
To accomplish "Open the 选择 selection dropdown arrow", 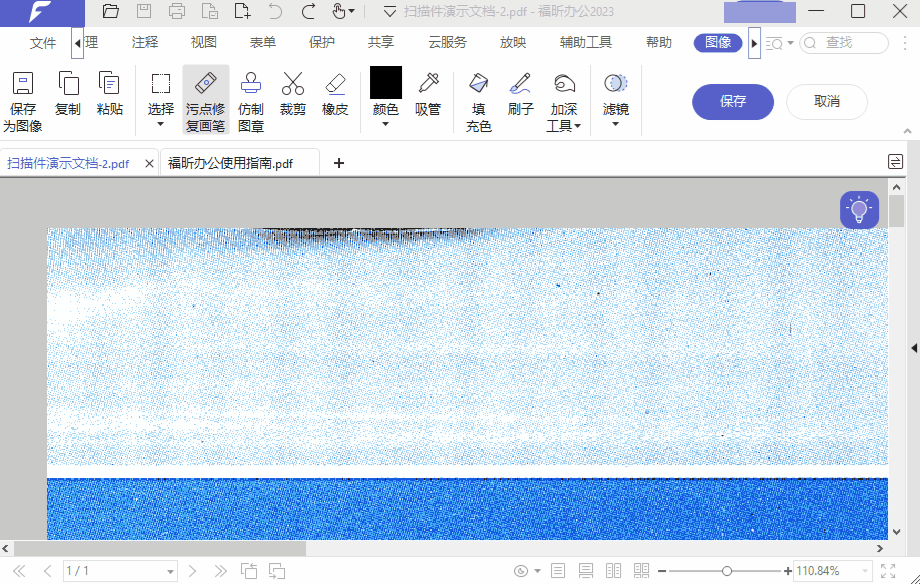I will pyautogui.click(x=161, y=125).
